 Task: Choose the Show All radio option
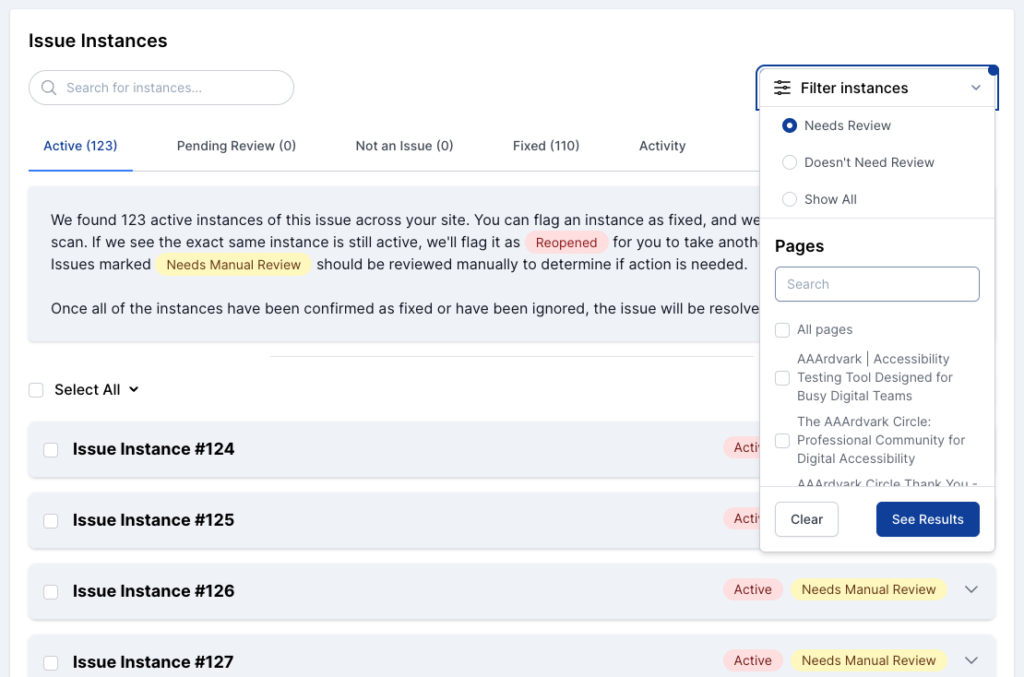(790, 200)
